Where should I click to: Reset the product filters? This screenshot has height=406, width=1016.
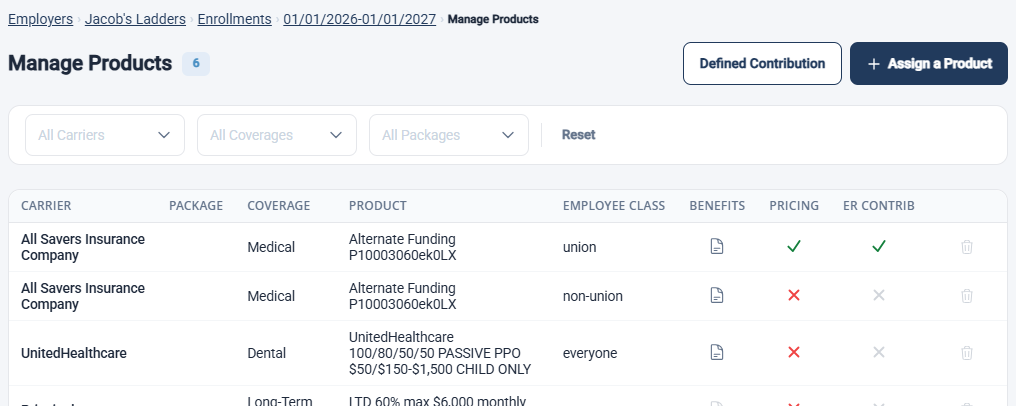coord(579,135)
